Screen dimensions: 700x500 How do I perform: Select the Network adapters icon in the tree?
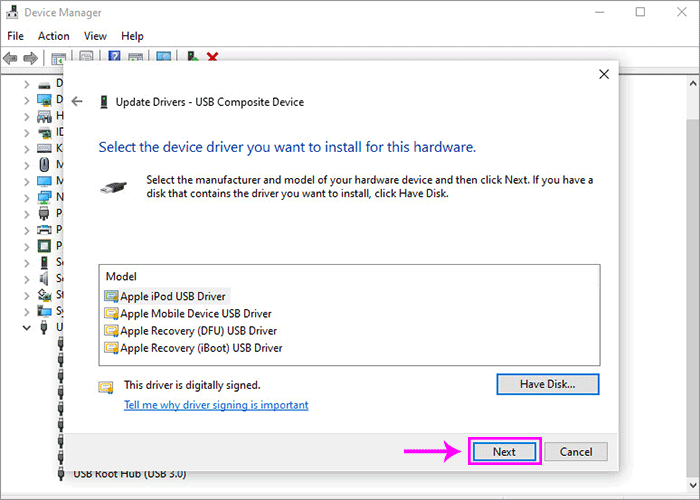(x=44, y=197)
